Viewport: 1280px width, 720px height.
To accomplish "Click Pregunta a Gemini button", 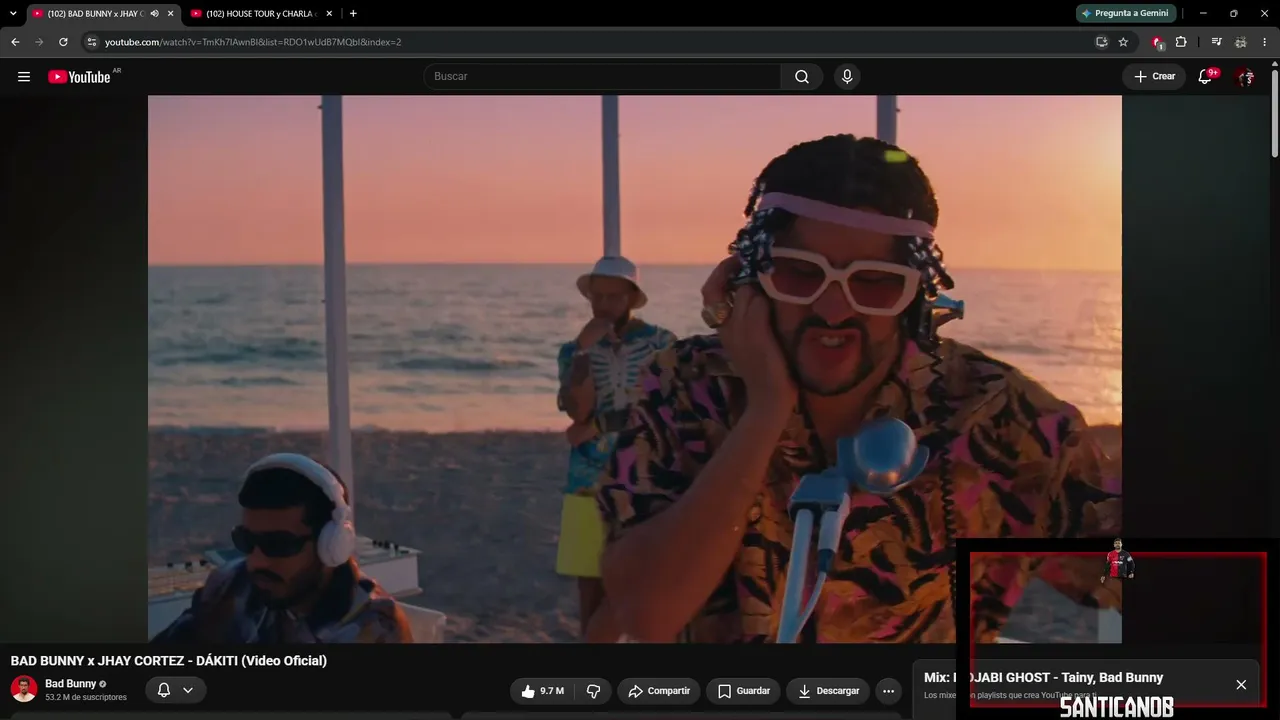I will (x=1126, y=13).
